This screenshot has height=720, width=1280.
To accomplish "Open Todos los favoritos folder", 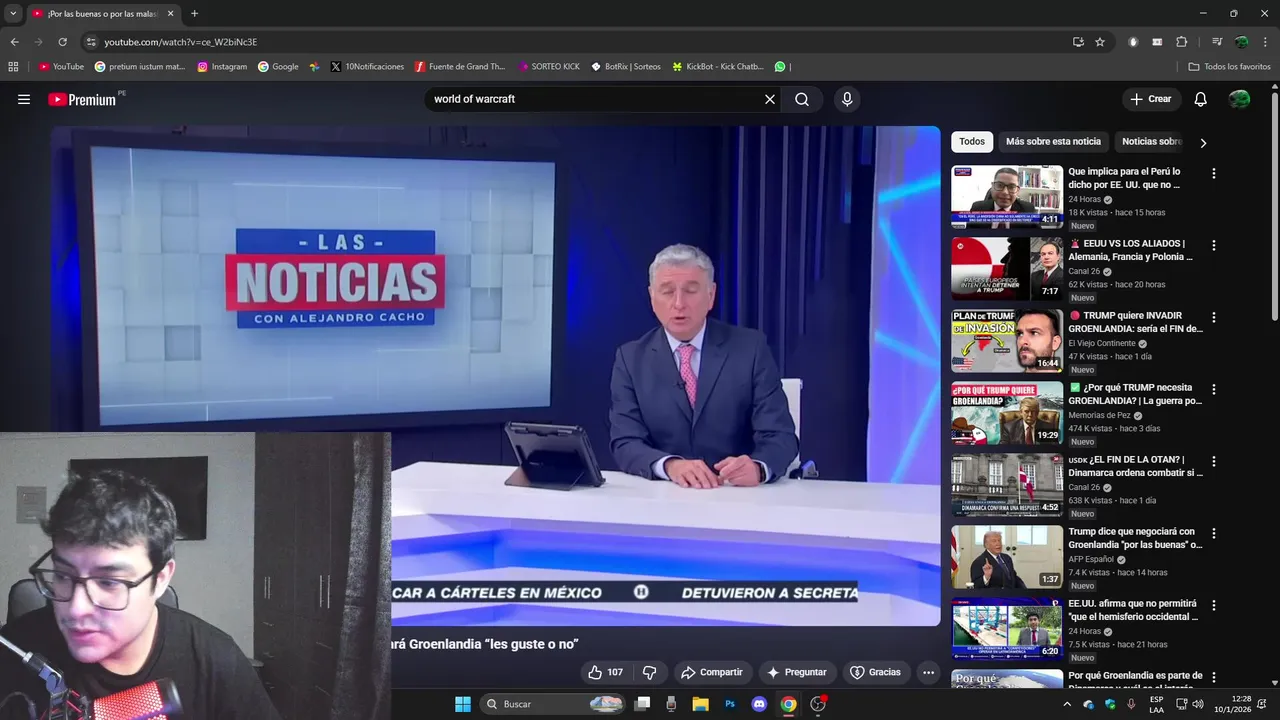I will tap(1229, 67).
